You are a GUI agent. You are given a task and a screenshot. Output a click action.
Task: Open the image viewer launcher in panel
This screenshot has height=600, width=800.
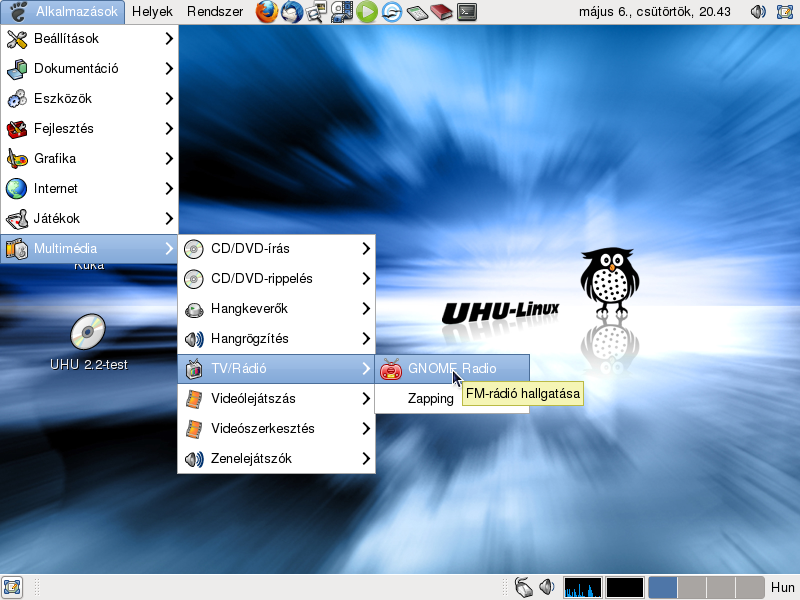[316, 12]
